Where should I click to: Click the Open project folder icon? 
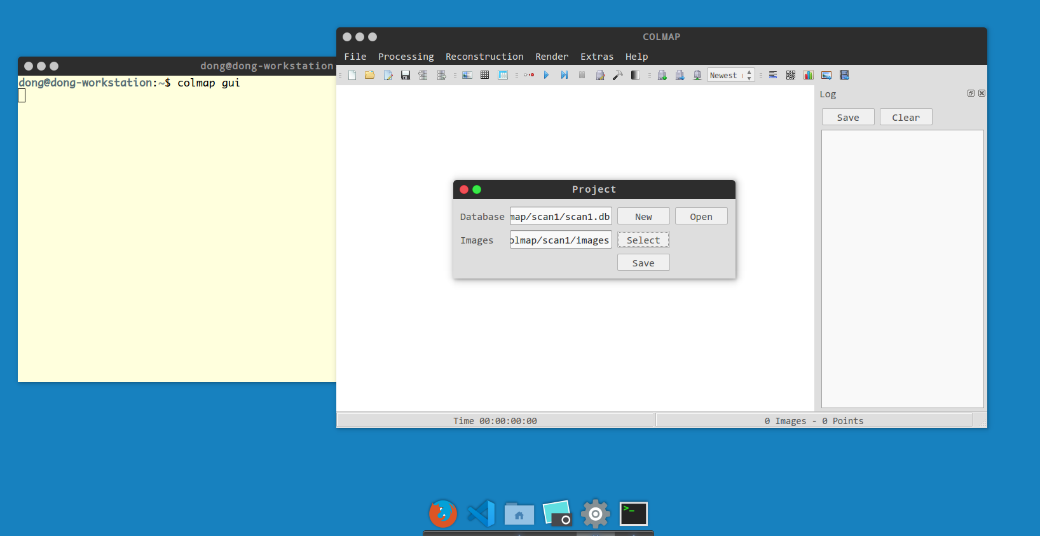coord(369,75)
